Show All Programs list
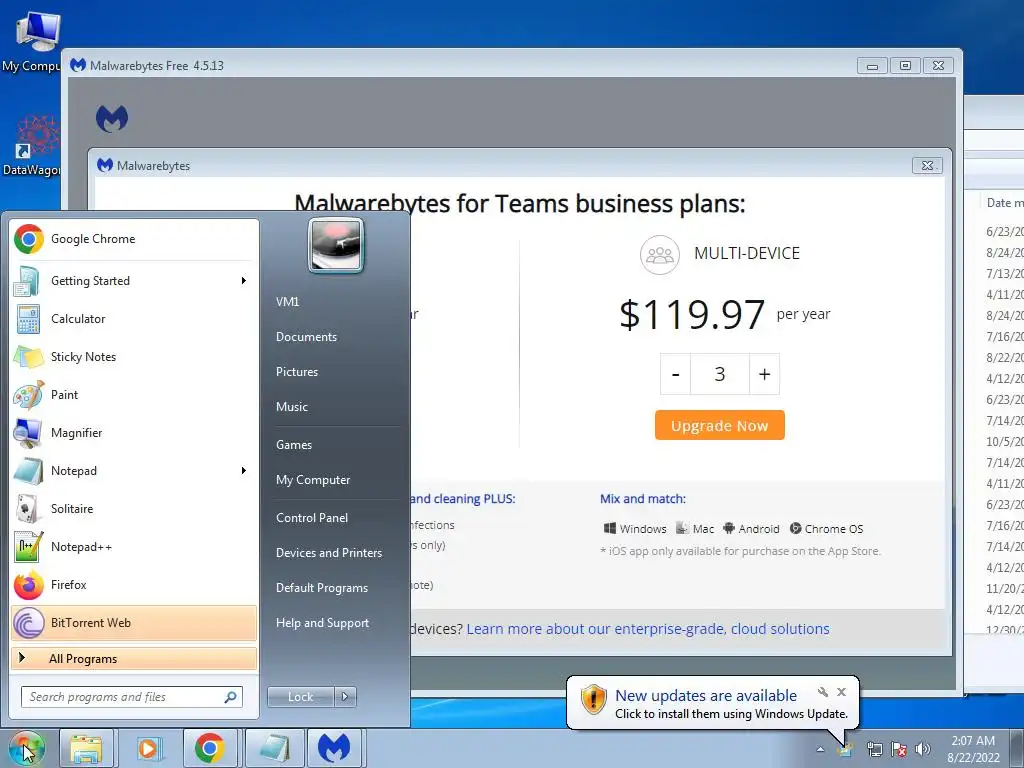Screen dimensions: 1024x768 (134, 658)
